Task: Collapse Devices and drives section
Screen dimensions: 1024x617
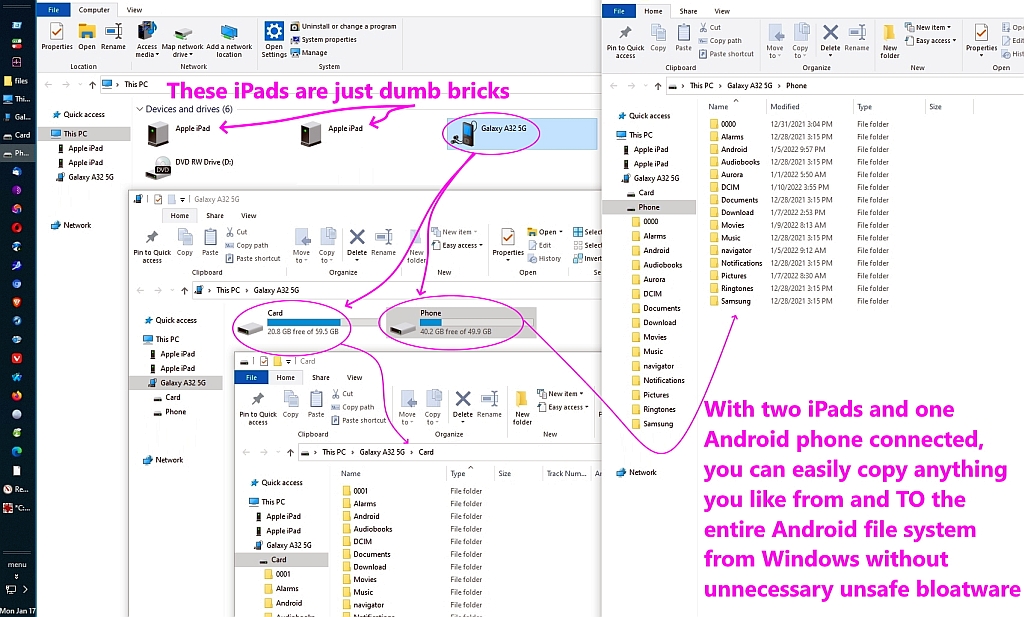Action: pyautogui.click(x=139, y=109)
